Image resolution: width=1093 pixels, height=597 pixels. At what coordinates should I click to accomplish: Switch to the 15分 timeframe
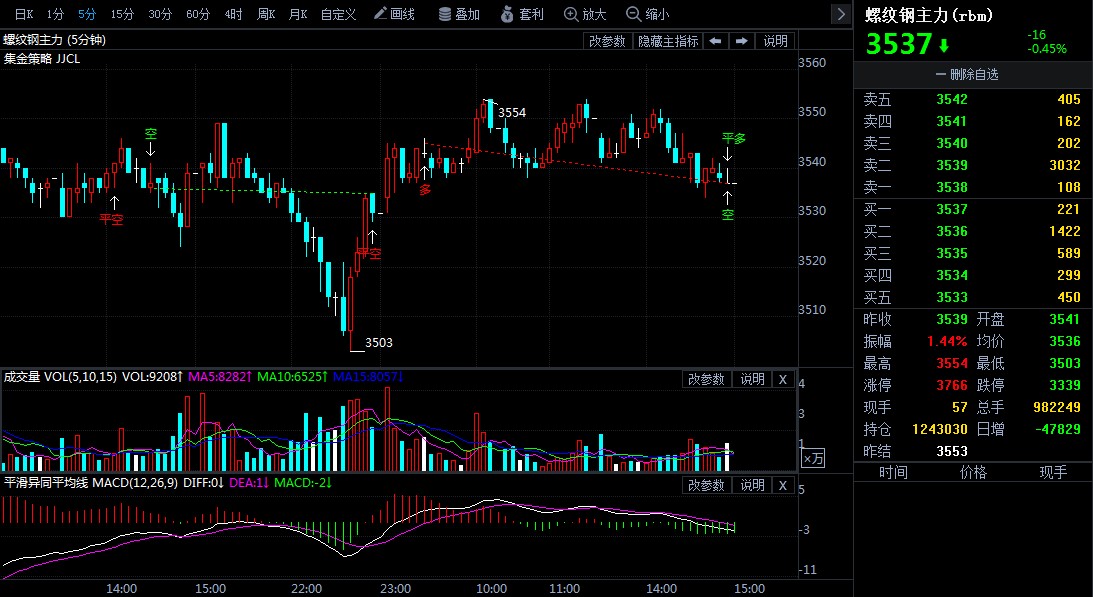click(122, 14)
